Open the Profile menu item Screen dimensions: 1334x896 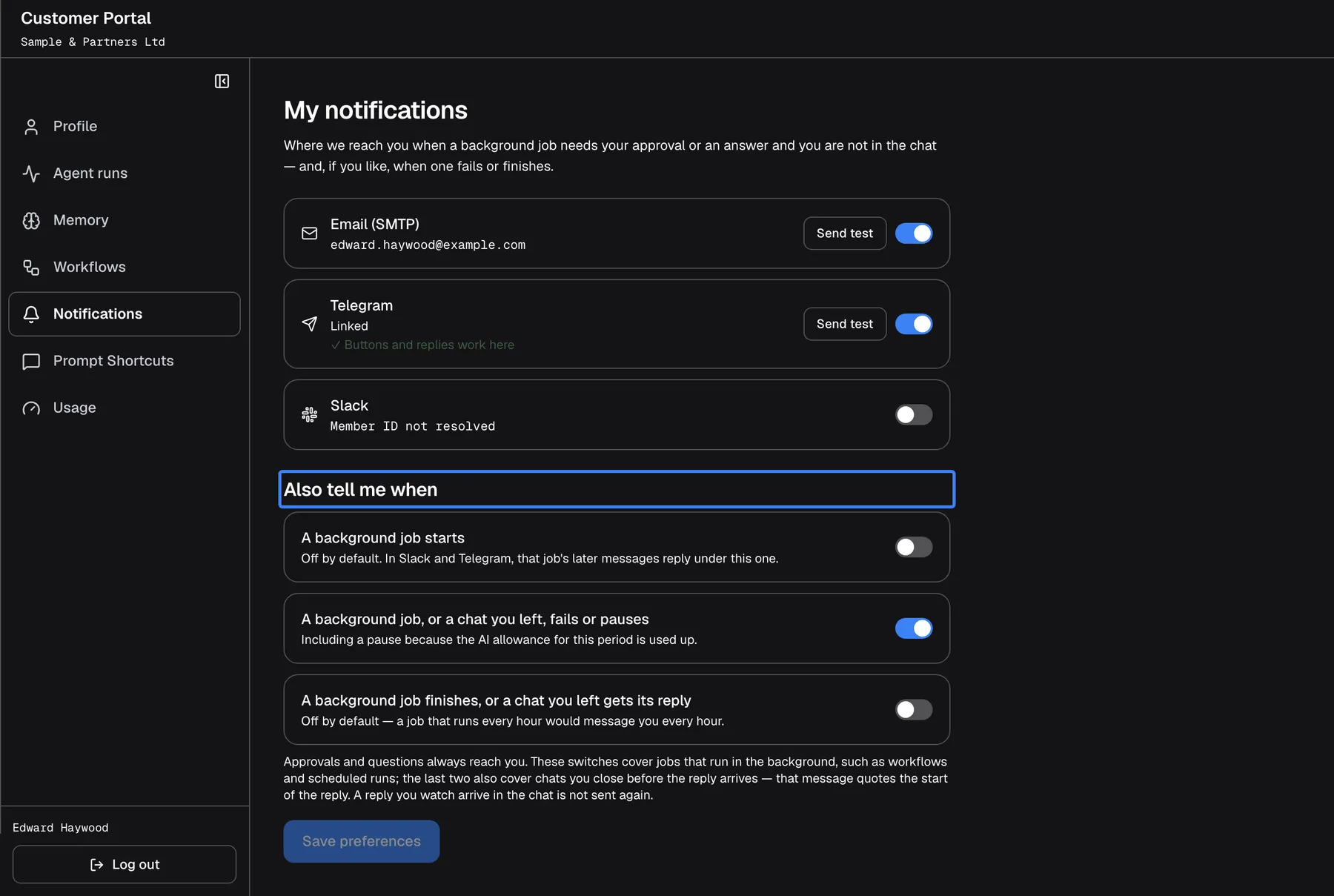click(x=125, y=127)
